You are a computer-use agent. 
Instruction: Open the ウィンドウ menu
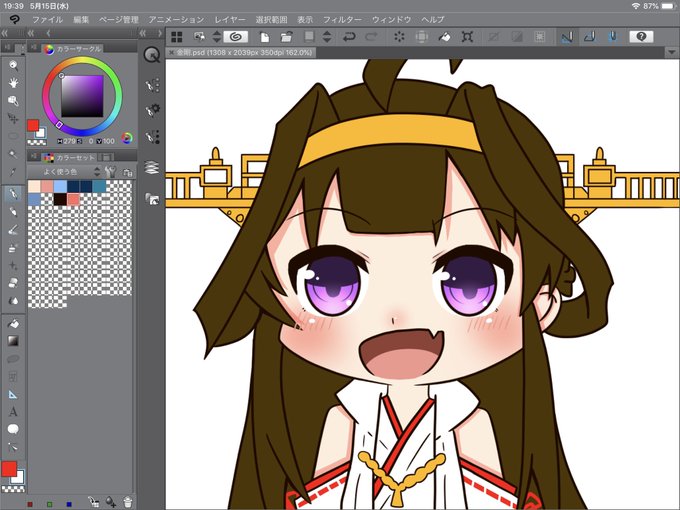(392, 20)
